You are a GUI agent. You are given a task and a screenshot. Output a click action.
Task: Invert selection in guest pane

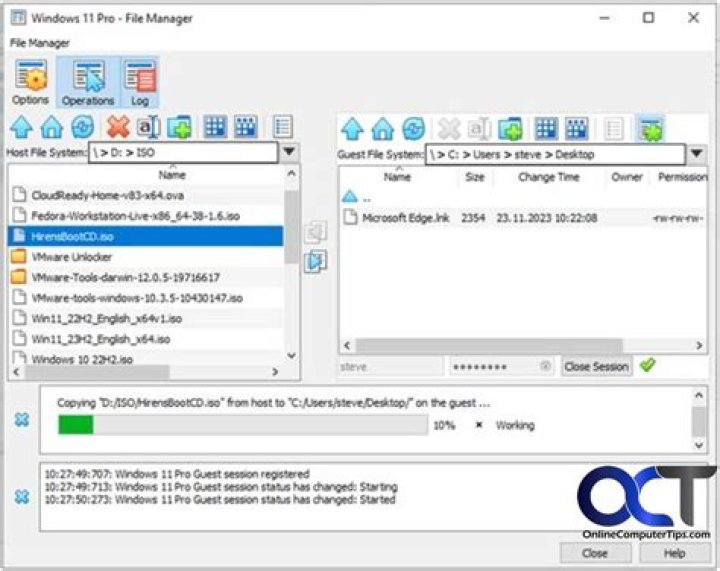[576, 129]
